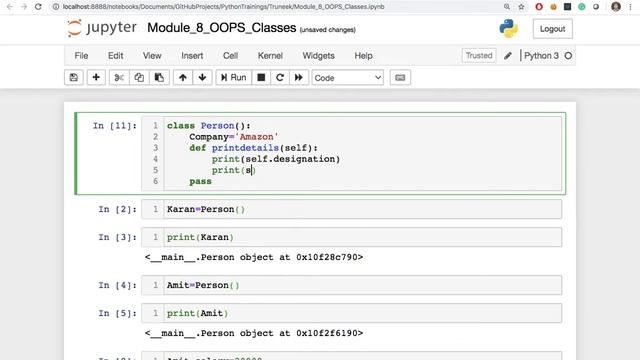Open the browser three-dot menu

(630, 7)
